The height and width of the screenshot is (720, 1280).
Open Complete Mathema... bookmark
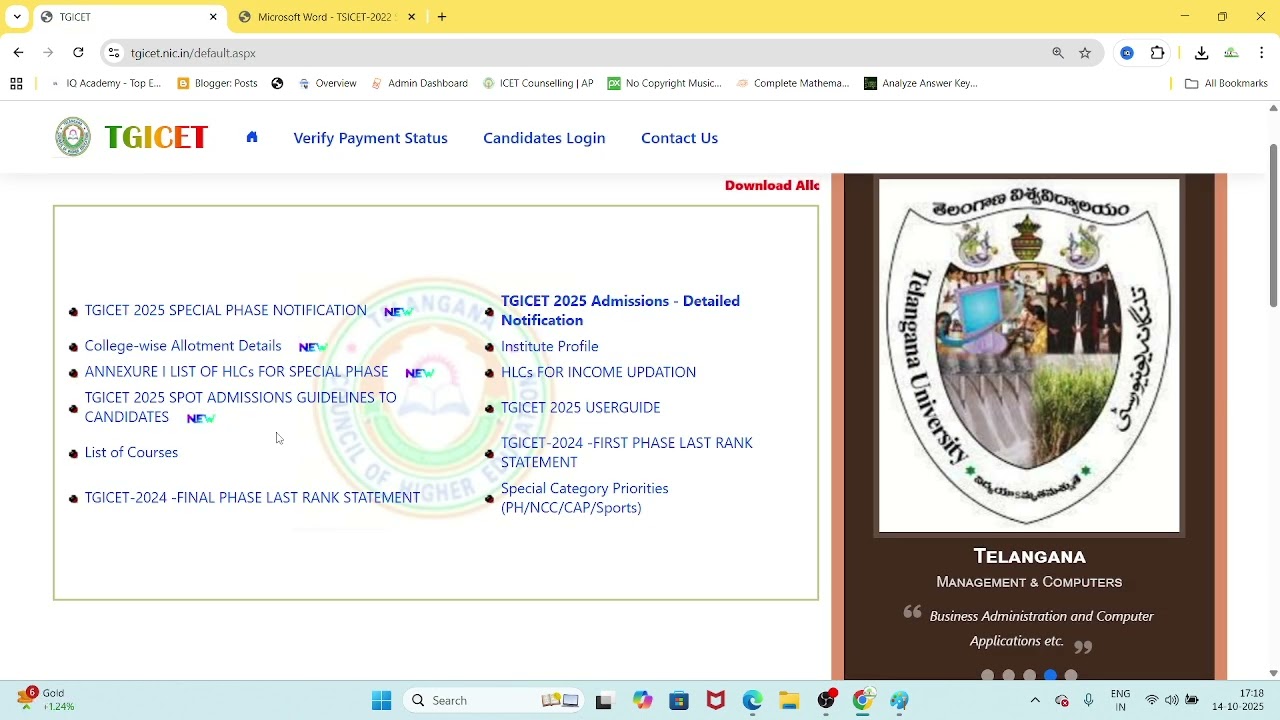[x=792, y=83]
